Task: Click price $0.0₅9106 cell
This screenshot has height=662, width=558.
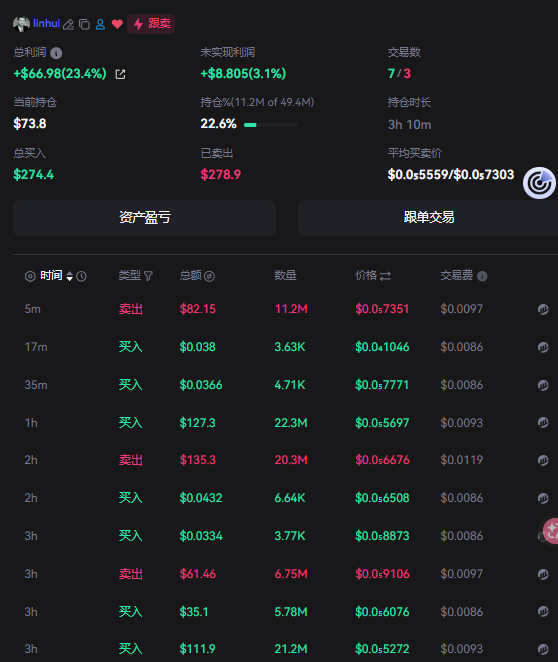Action: (382, 574)
